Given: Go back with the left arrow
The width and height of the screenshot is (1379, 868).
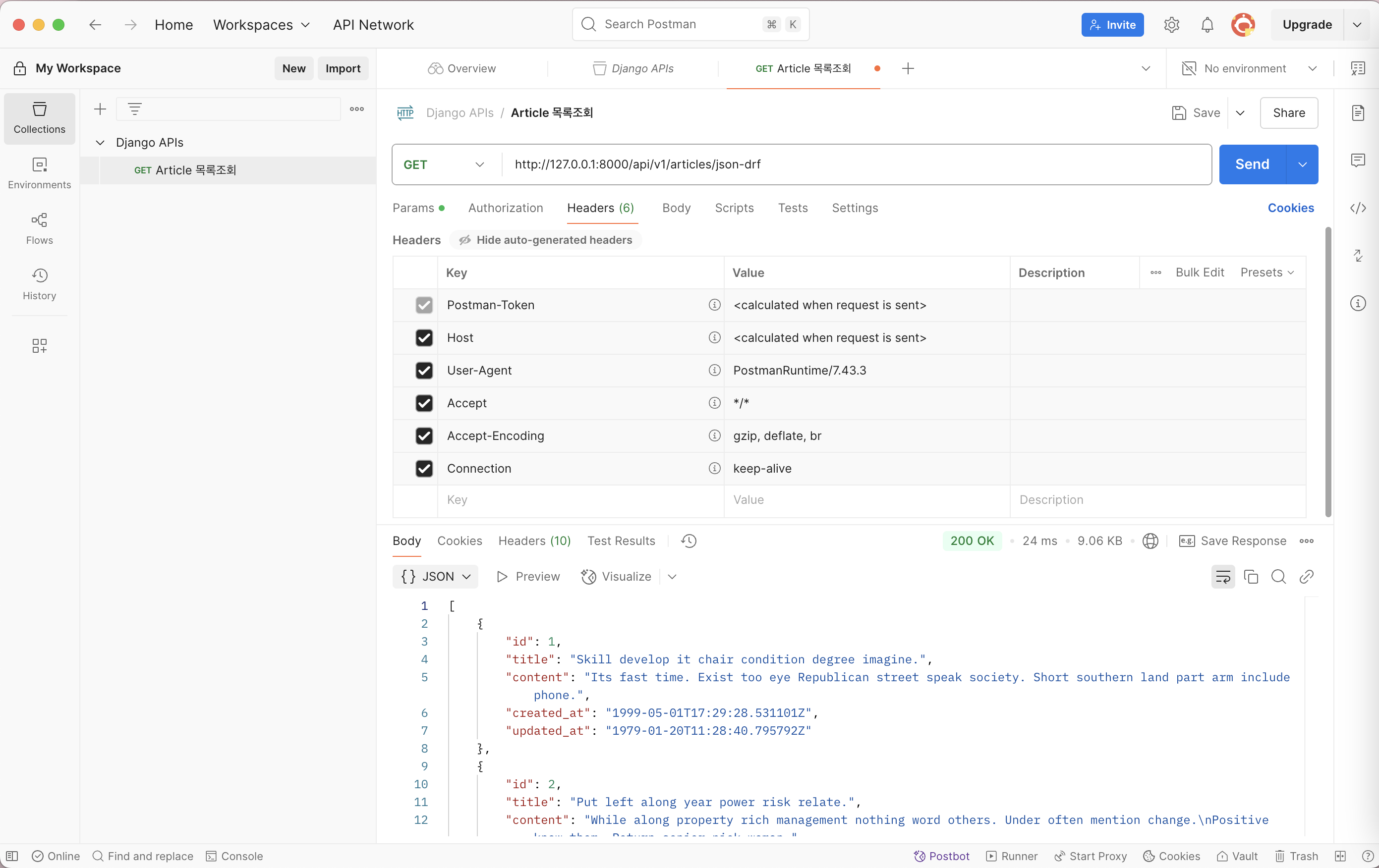Looking at the screenshot, I should [95, 25].
